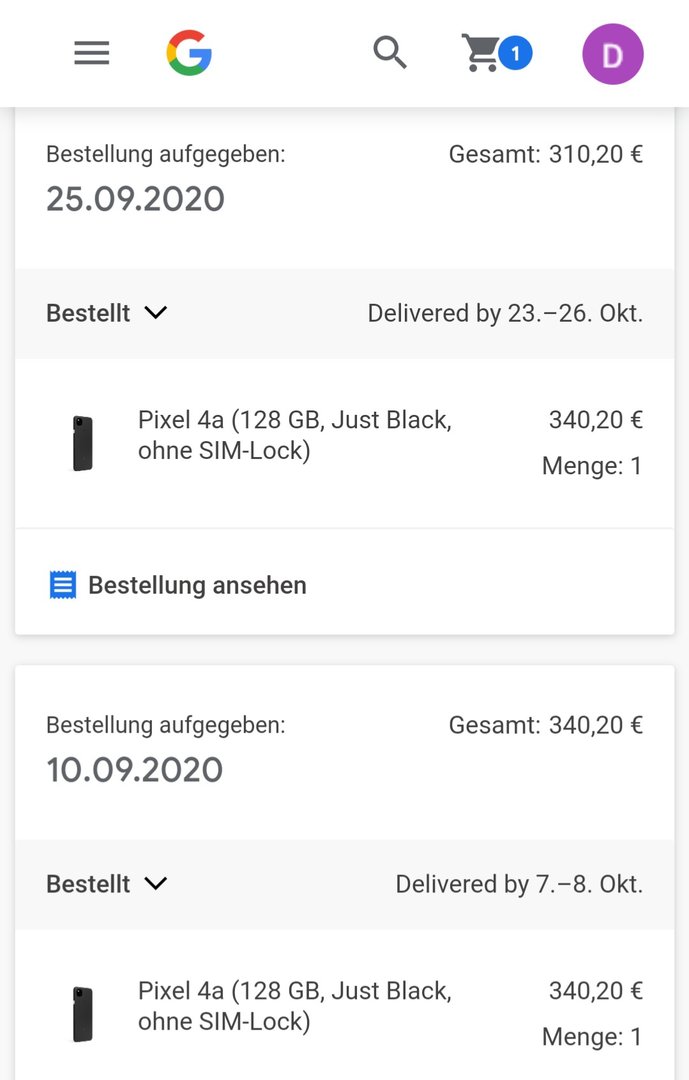Viewport: 689px width, 1080px height.
Task: Click order date 10.09.2020
Action: click(134, 770)
